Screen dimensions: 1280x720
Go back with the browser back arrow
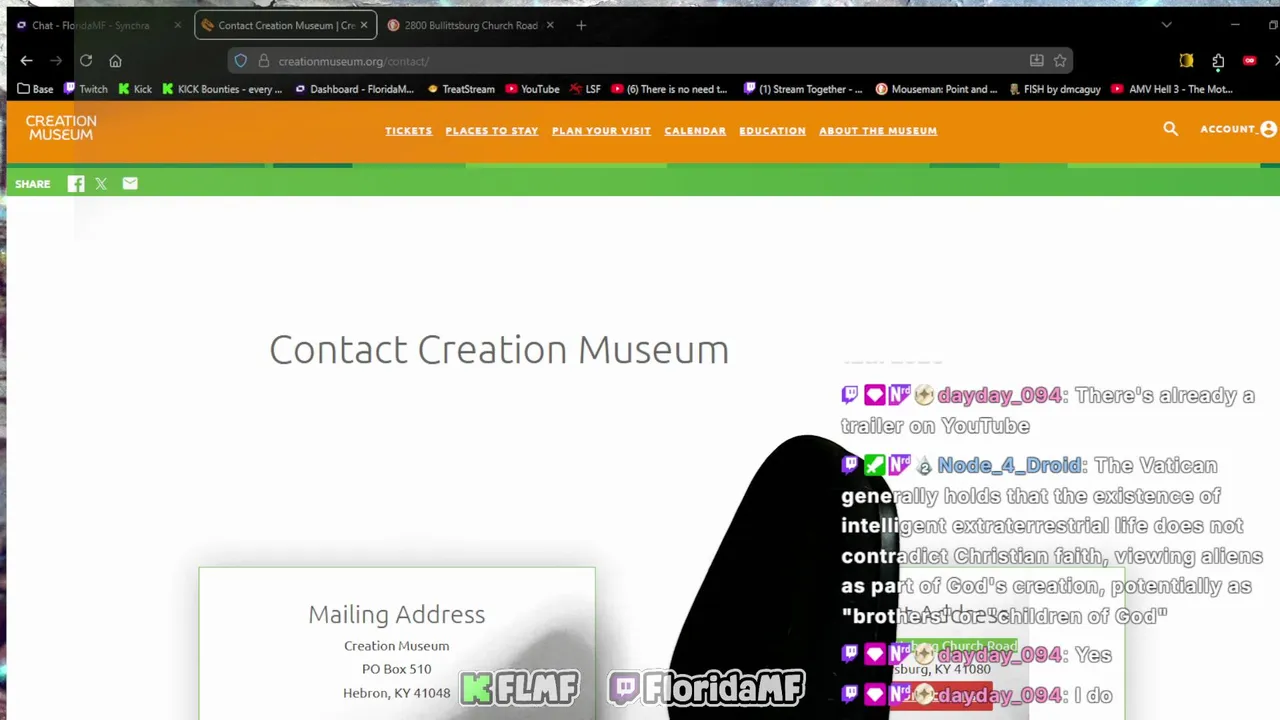(x=27, y=61)
